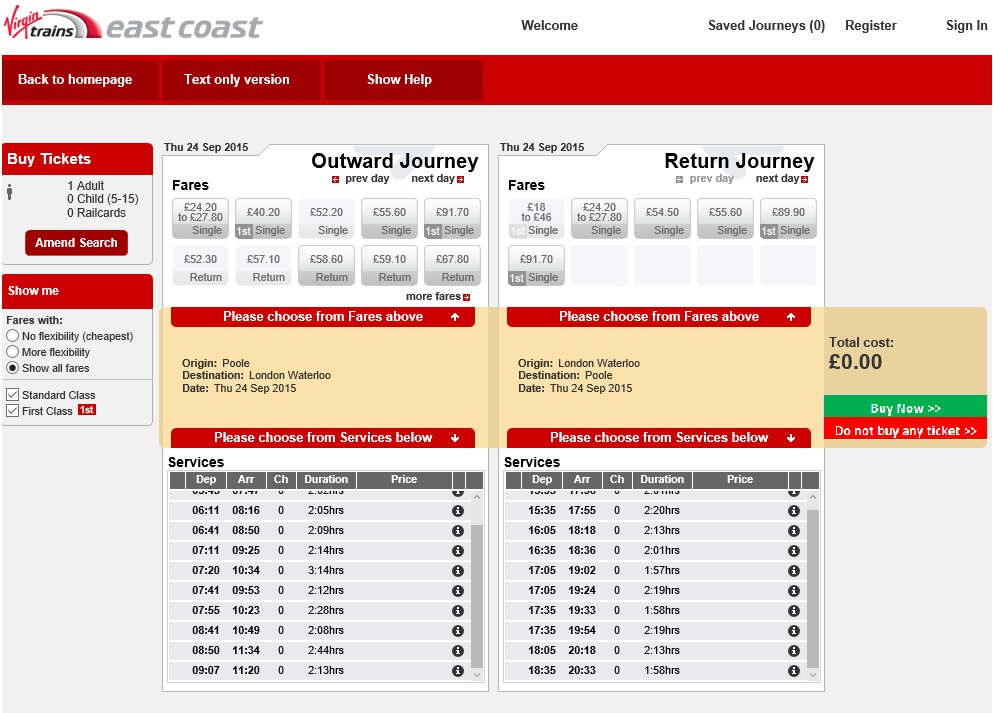Select outward £40.20 1st Single fare
This screenshot has width=993, height=713.
tap(263, 218)
